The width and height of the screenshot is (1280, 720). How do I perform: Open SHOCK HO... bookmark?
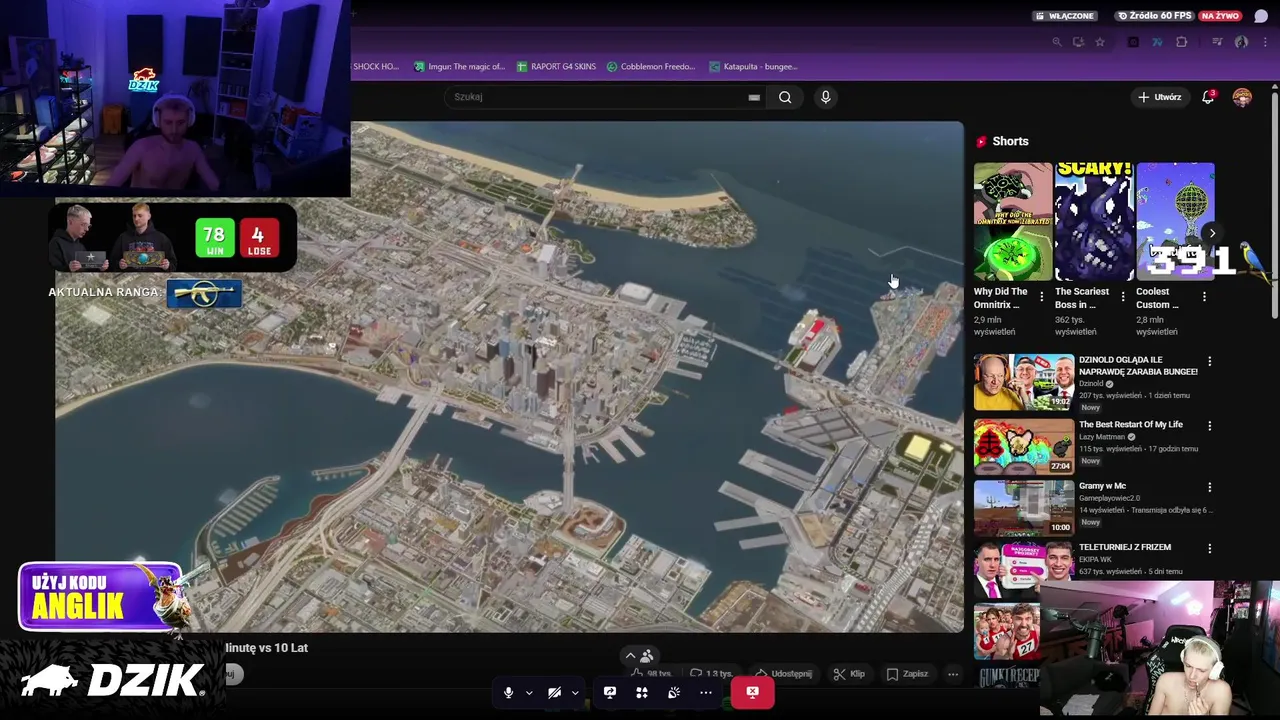click(376, 67)
